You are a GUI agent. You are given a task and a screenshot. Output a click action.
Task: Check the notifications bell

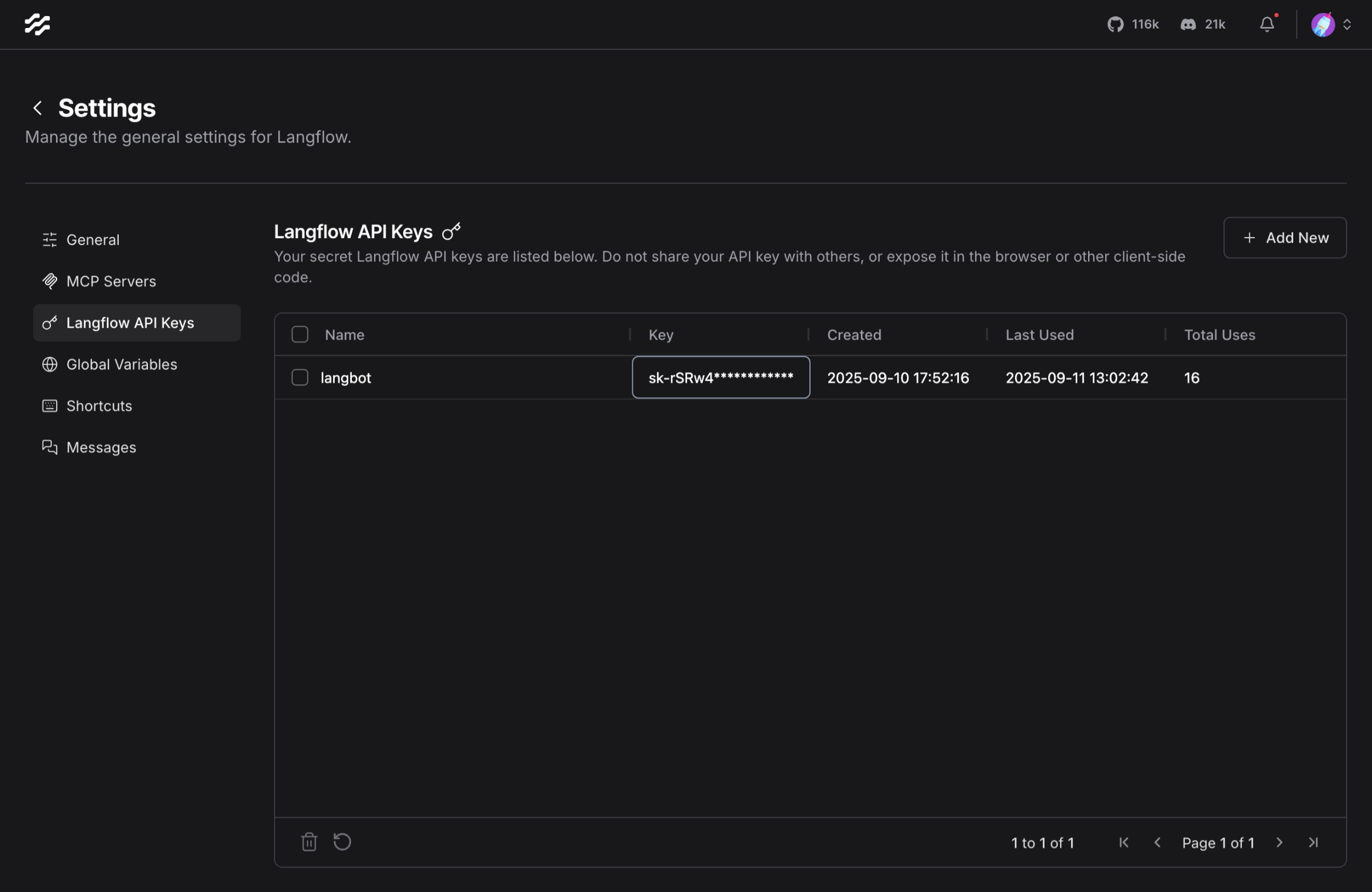point(1266,24)
